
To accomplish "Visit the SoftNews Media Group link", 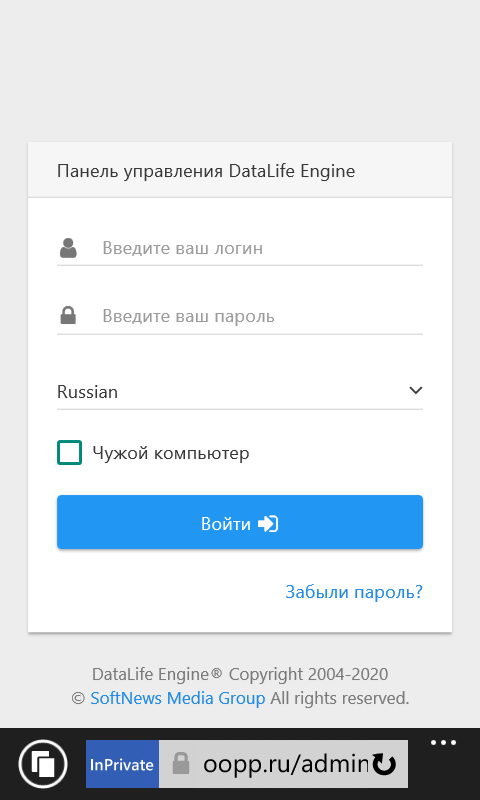I will tap(178, 698).
